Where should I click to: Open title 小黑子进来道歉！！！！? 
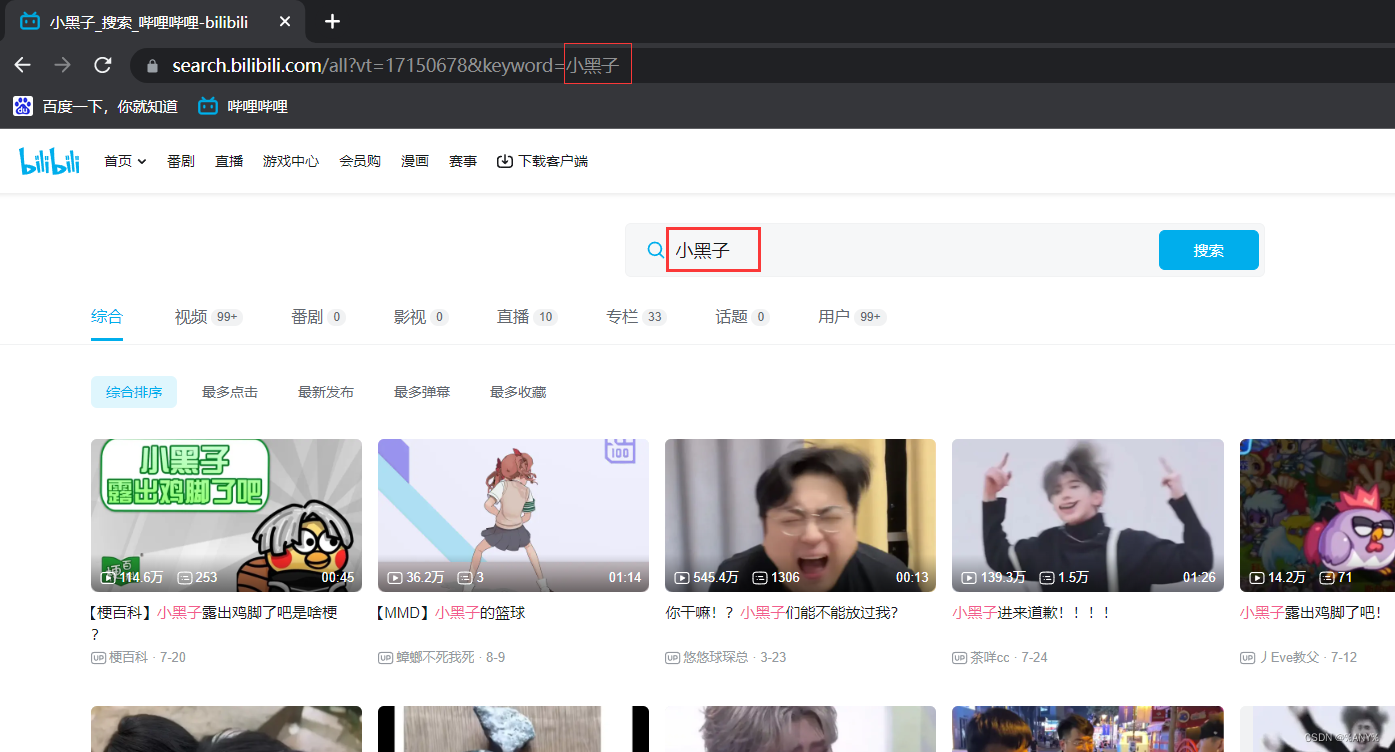(x=1032, y=612)
